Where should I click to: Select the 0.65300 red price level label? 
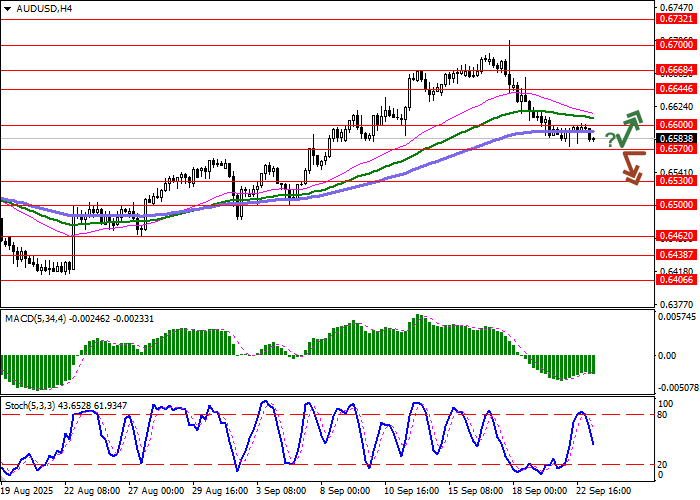(x=676, y=181)
